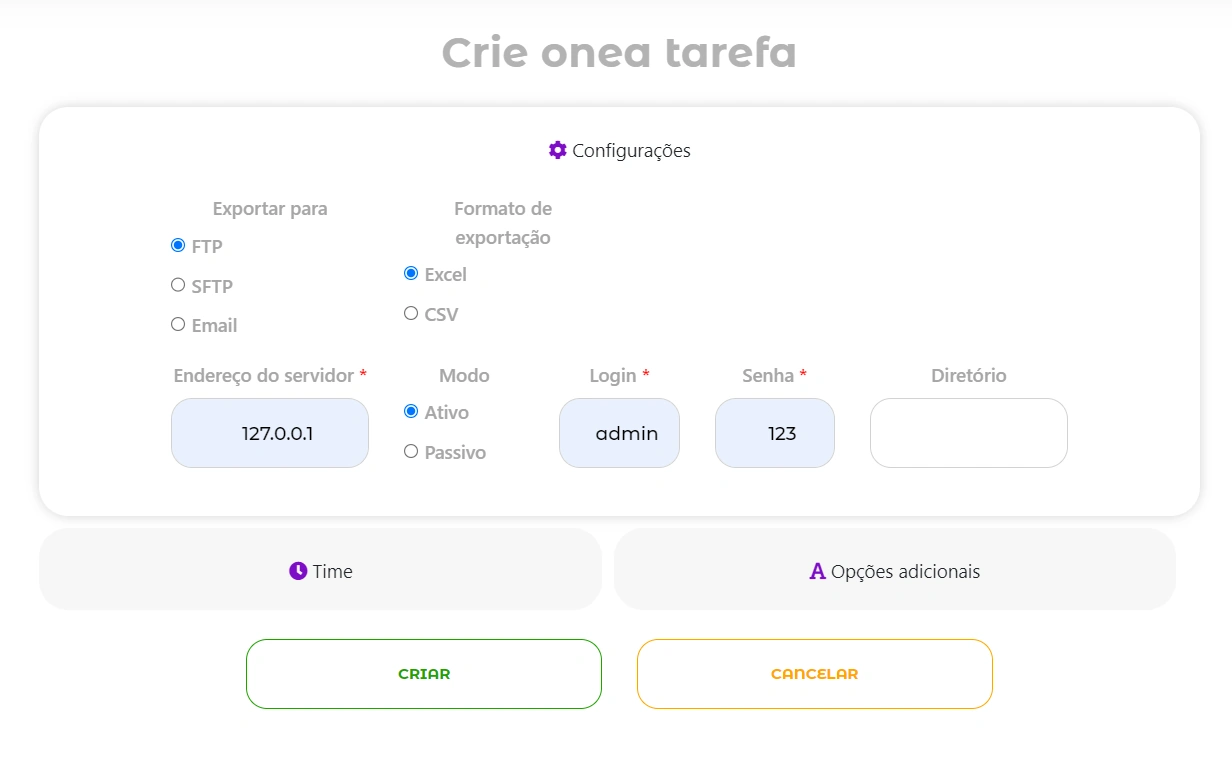1232x768 pixels.
Task: Select Ativo mode radio button
Action: point(411,411)
